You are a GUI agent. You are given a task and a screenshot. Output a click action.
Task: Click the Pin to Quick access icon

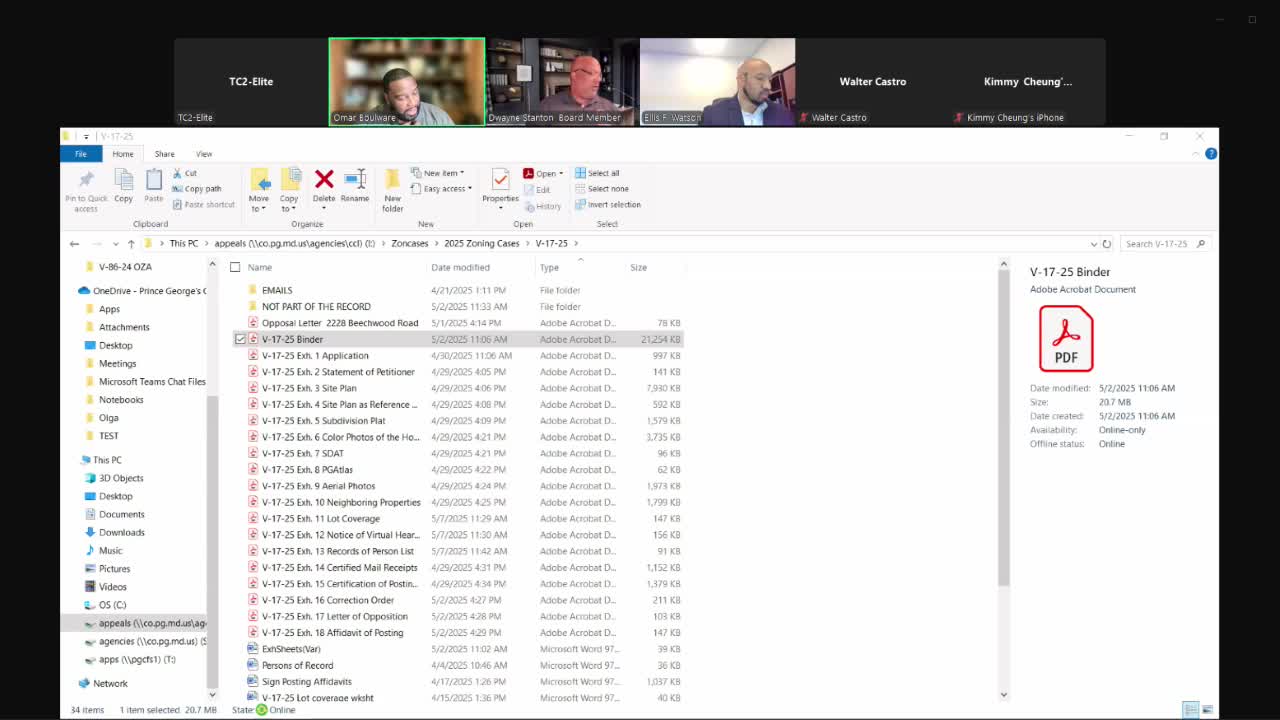[86, 188]
